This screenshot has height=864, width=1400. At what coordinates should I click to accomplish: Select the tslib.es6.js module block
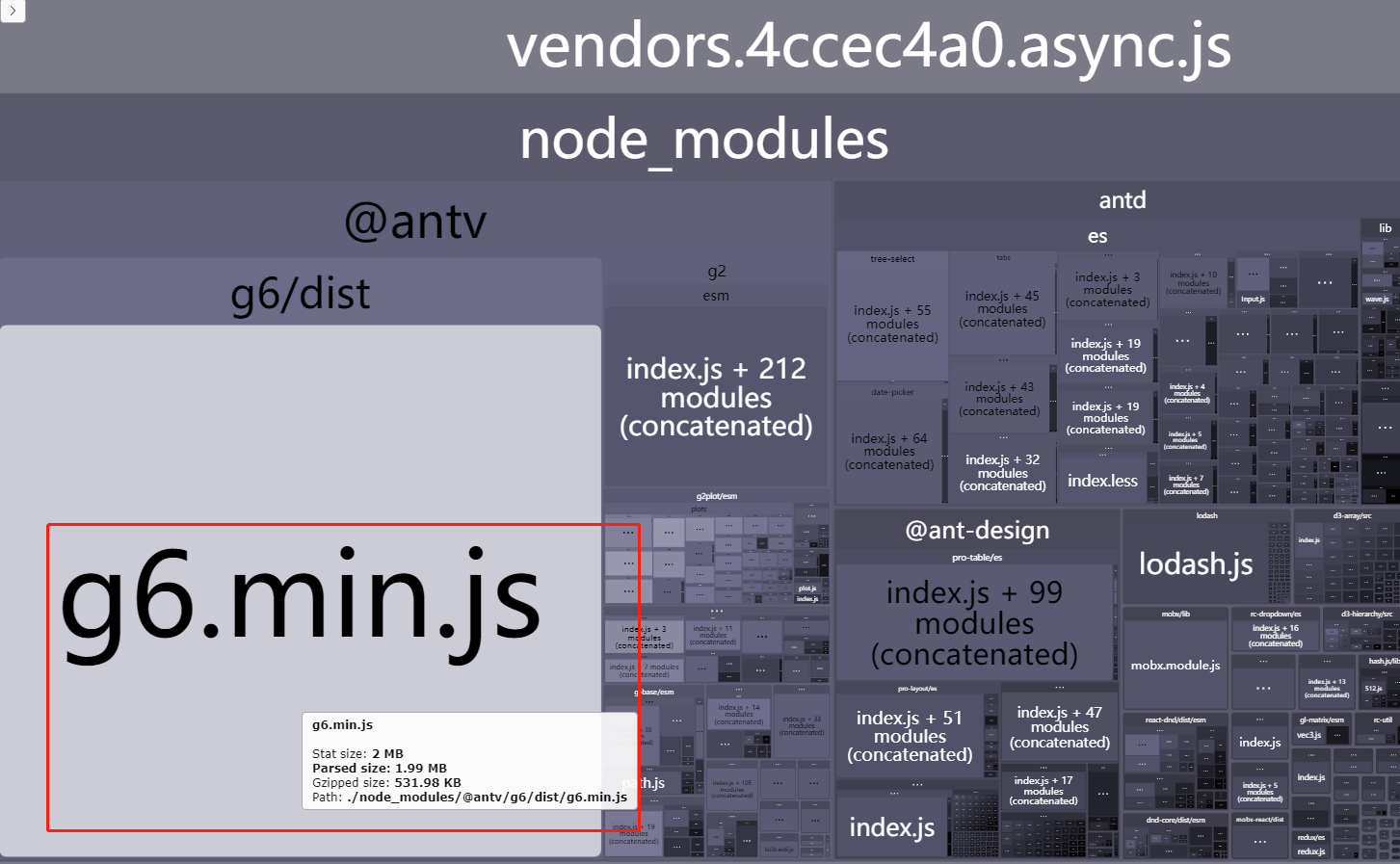click(779, 849)
